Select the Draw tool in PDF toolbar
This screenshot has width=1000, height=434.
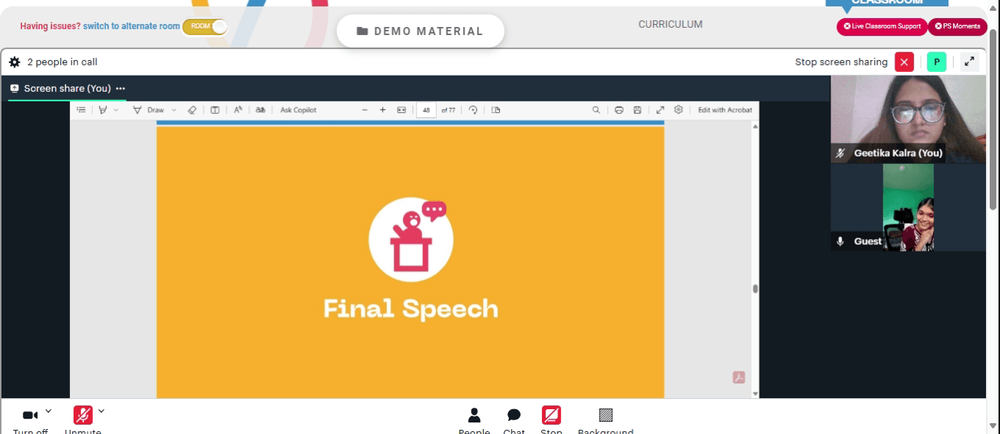148,110
